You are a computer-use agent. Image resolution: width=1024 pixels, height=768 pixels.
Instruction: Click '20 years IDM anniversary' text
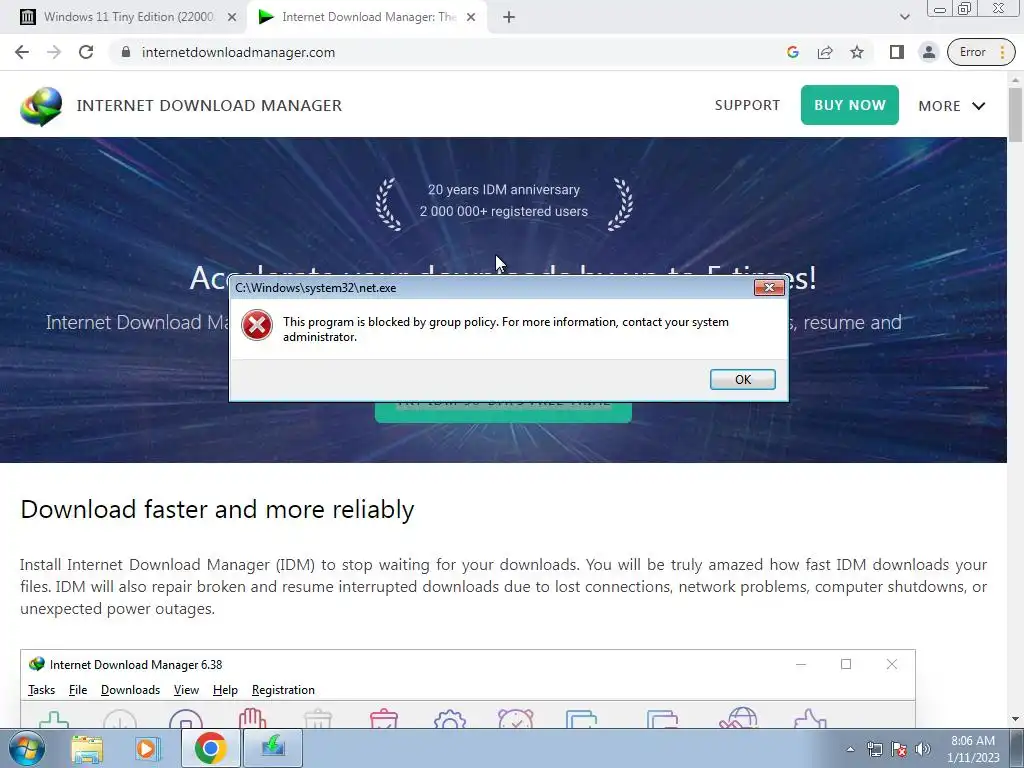(x=504, y=189)
